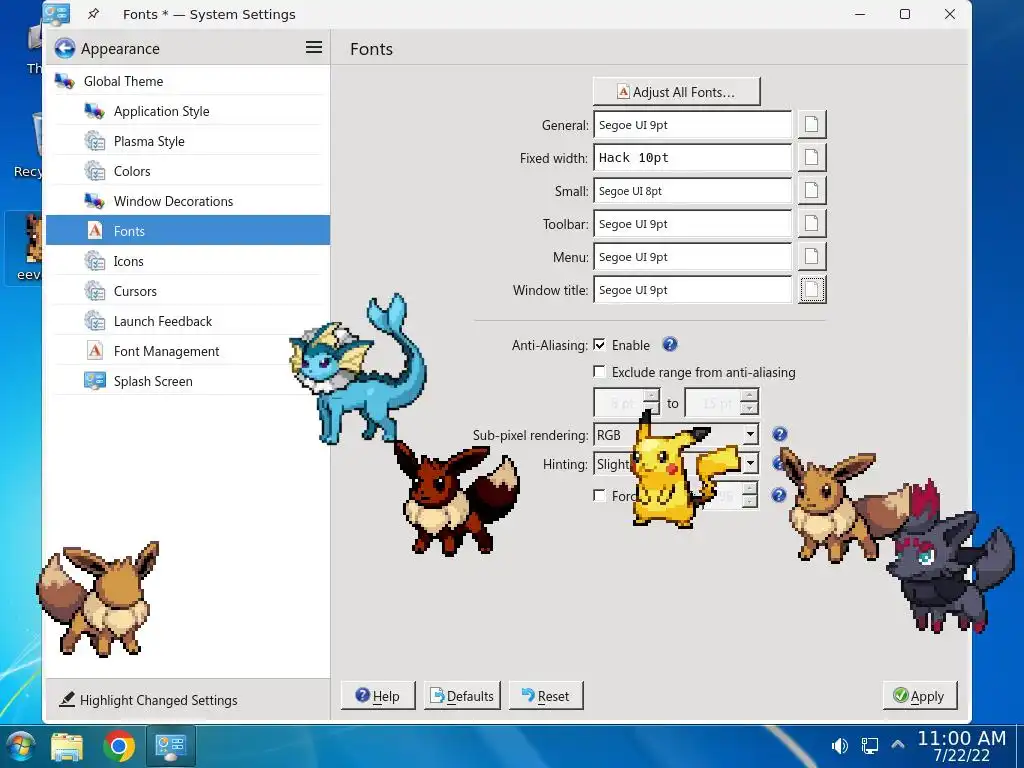
Task: Click System Settings taskbar icon
Action: 170,746
